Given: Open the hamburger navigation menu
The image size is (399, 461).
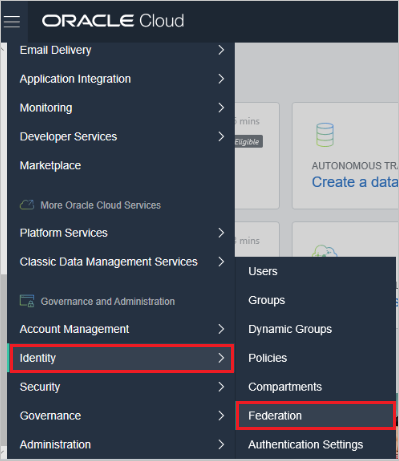Looking at the screenshot, I should pos(12,22).
